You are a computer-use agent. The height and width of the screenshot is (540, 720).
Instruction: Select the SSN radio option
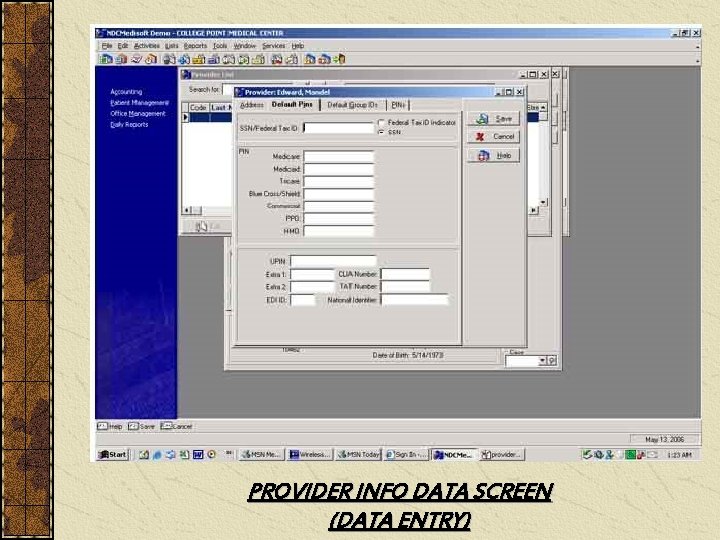(381, 132)
